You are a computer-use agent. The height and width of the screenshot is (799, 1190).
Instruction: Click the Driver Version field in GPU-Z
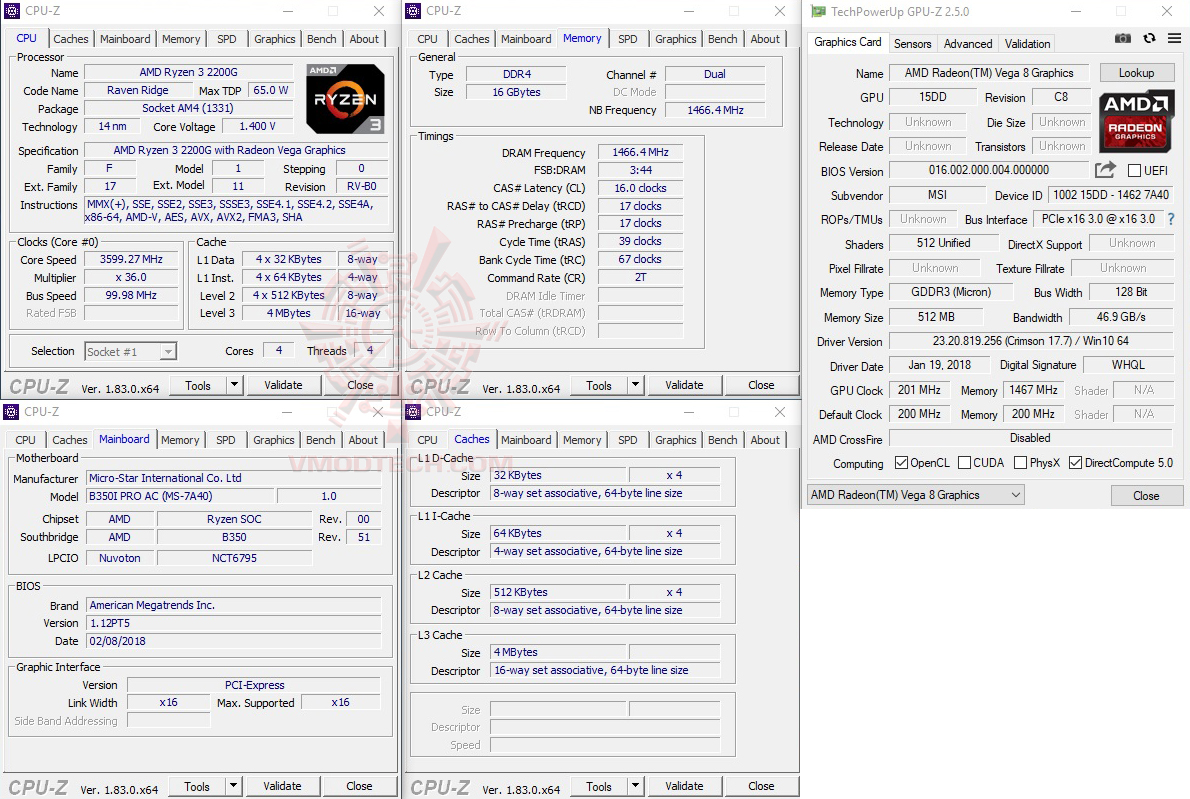point(1031,341)
